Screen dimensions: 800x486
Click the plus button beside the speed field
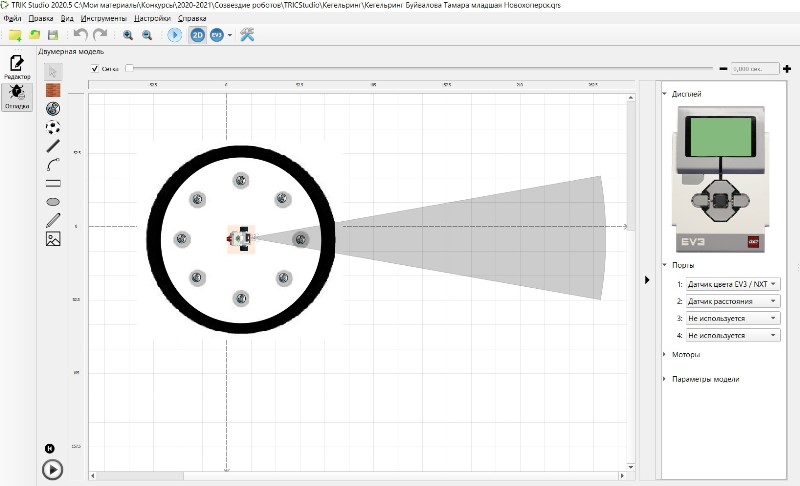(x=787, y=69)
